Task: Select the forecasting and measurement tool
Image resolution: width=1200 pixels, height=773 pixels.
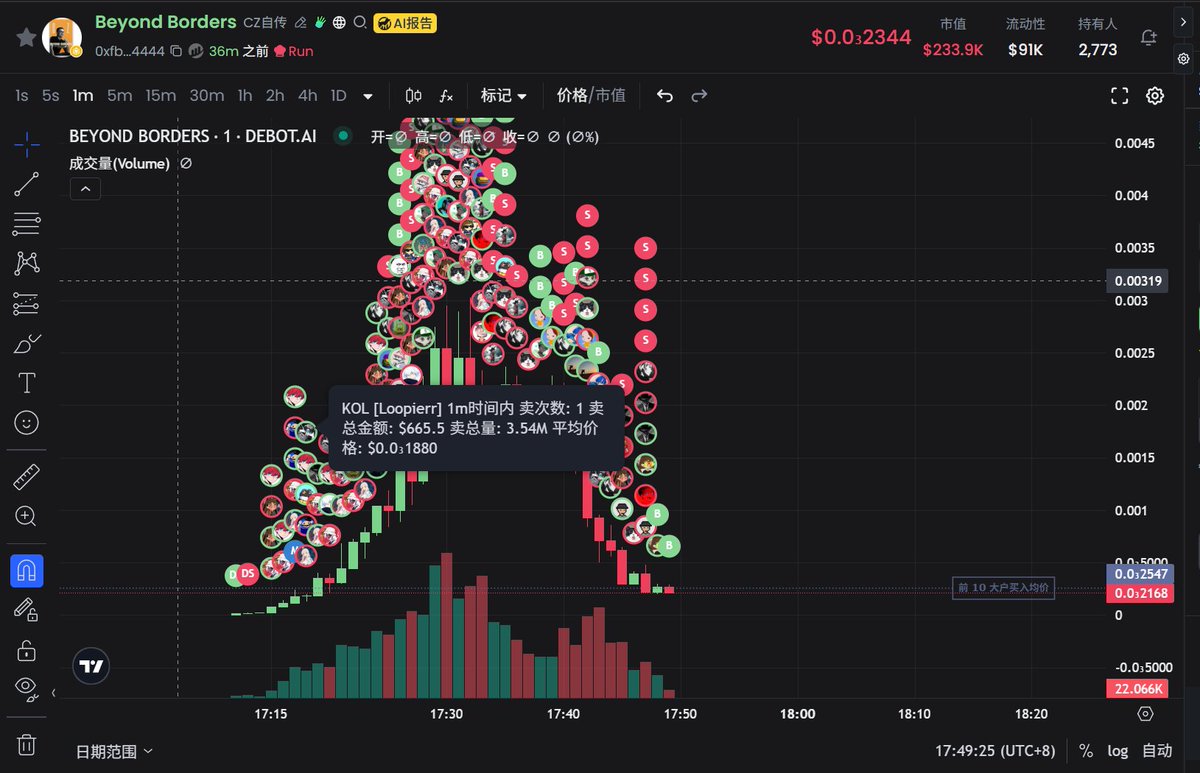Action: coord(27,304)
